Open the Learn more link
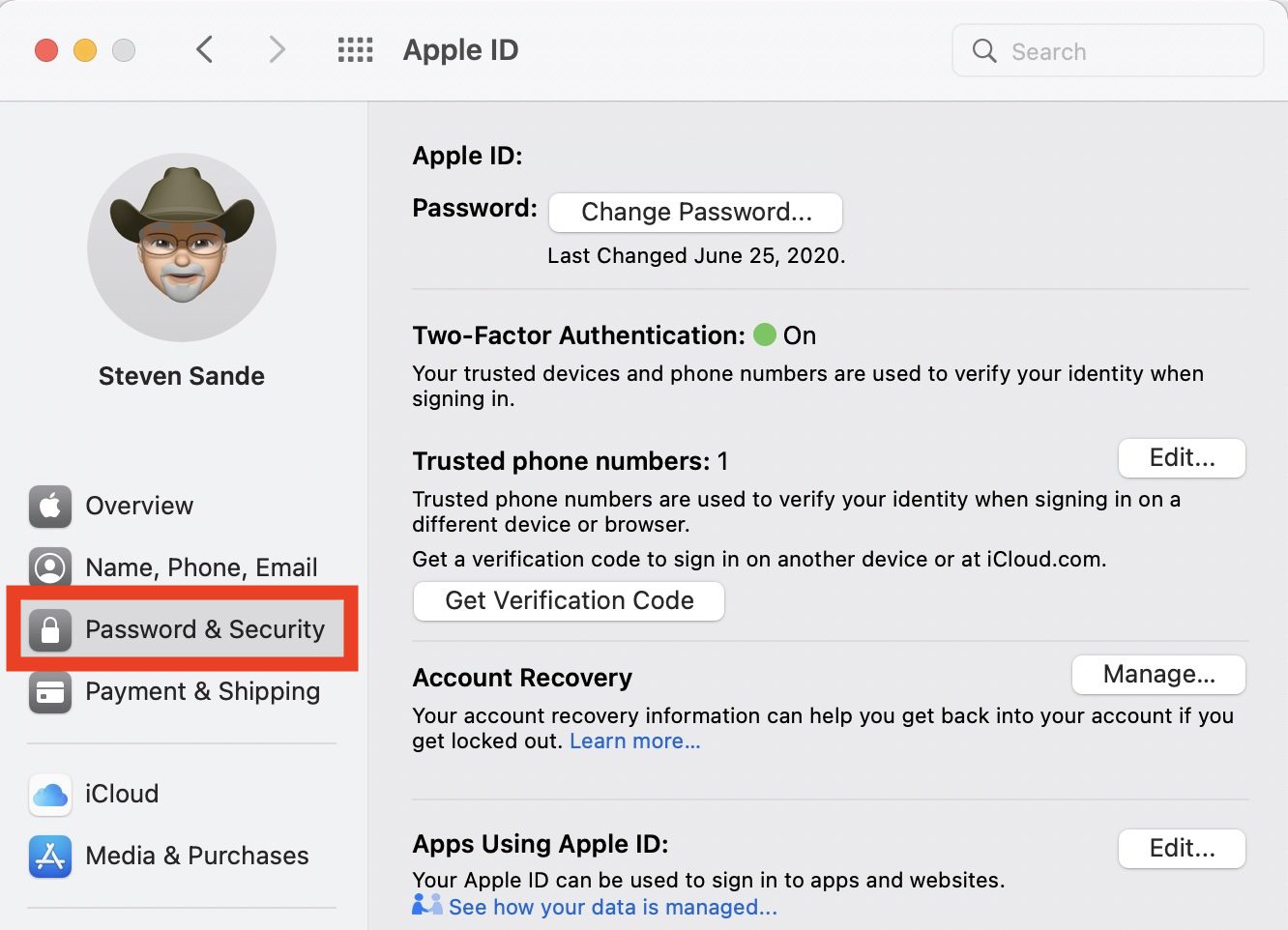 [x=634, y=741]
